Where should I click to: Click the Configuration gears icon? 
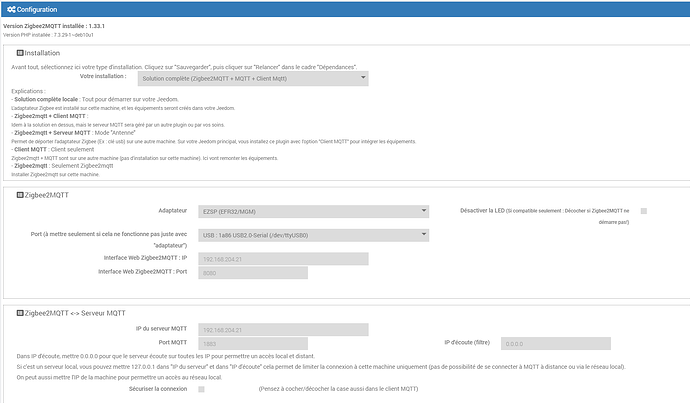point(11,9)
